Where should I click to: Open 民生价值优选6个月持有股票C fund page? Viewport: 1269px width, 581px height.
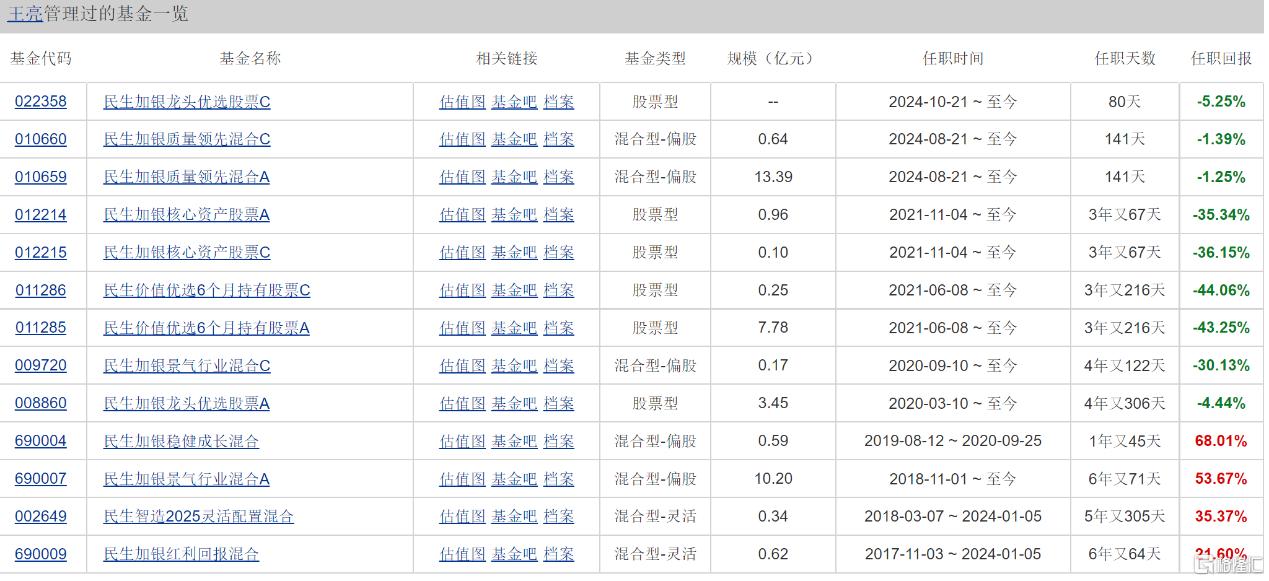coord(207,291)
